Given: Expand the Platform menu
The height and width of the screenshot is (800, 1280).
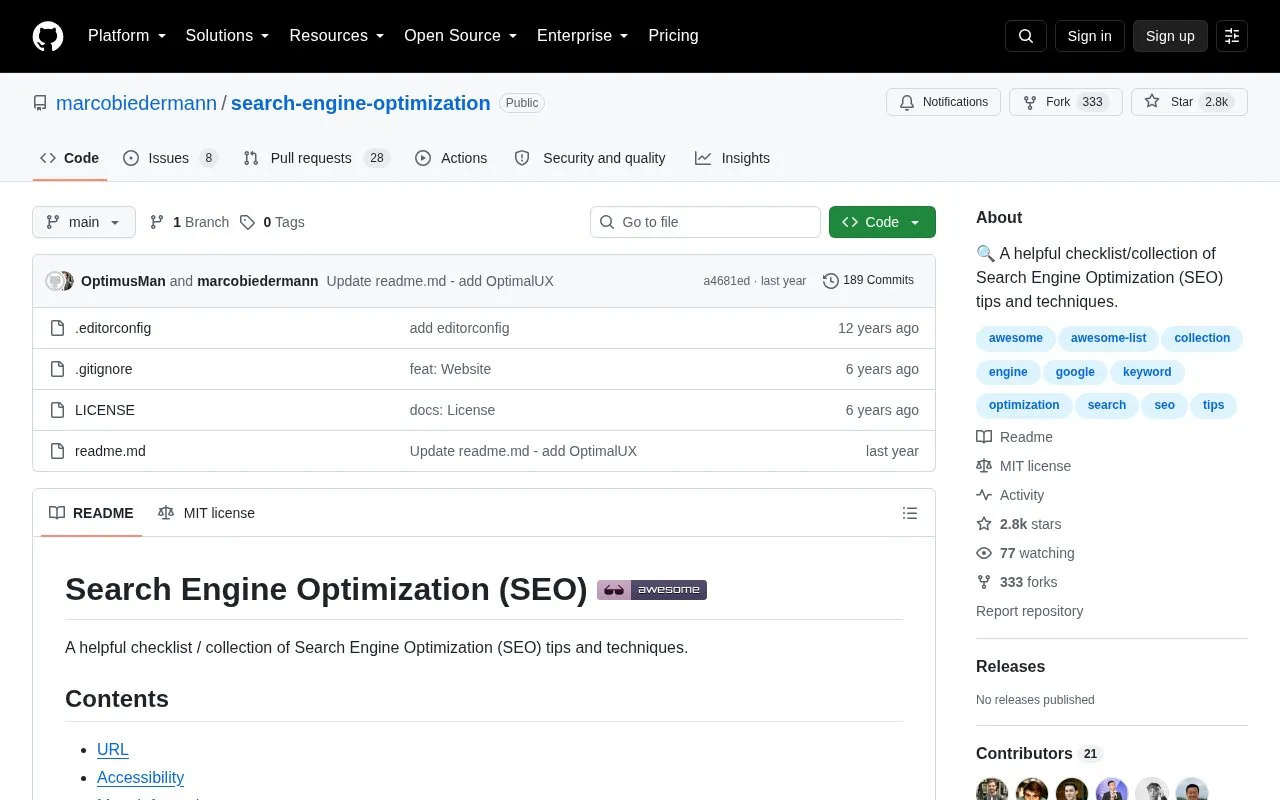Looking at the screenshot, I should click(127, 36).
